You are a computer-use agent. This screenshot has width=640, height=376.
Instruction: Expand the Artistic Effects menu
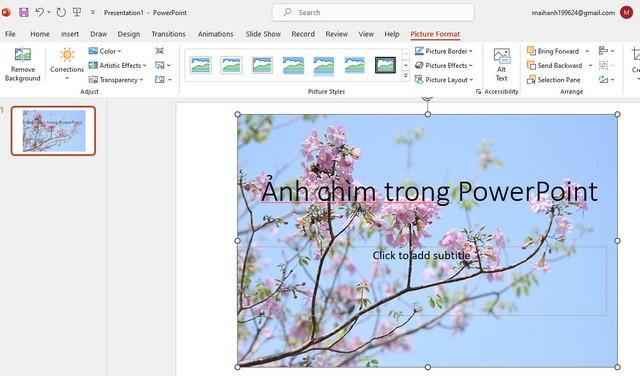pyautogui.click(x=118, y=65)
